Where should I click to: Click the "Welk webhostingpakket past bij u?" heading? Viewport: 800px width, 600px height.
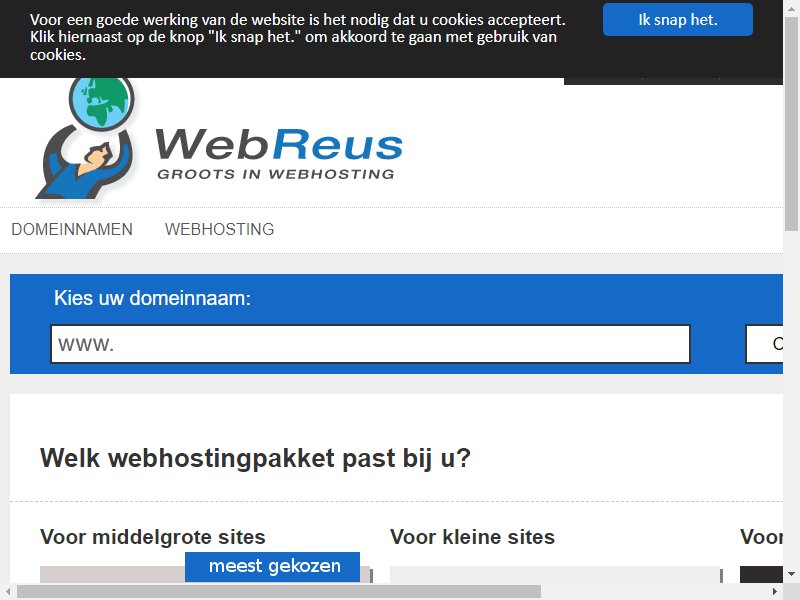(x=255, y=458)
